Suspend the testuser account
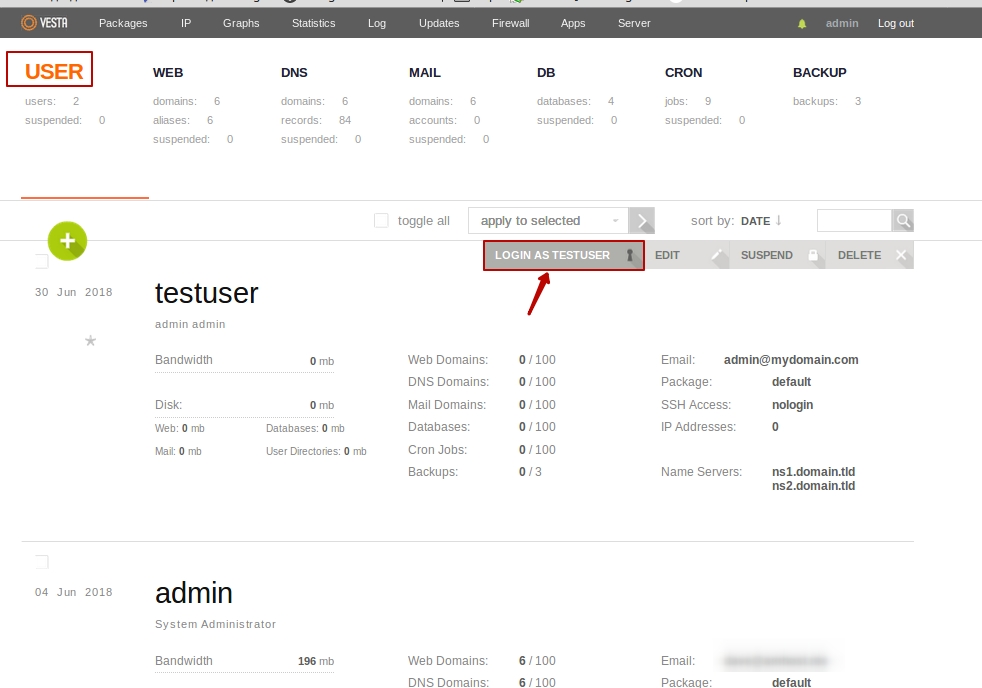This screenshot has height=688, width=982. [x=777, y=255]
